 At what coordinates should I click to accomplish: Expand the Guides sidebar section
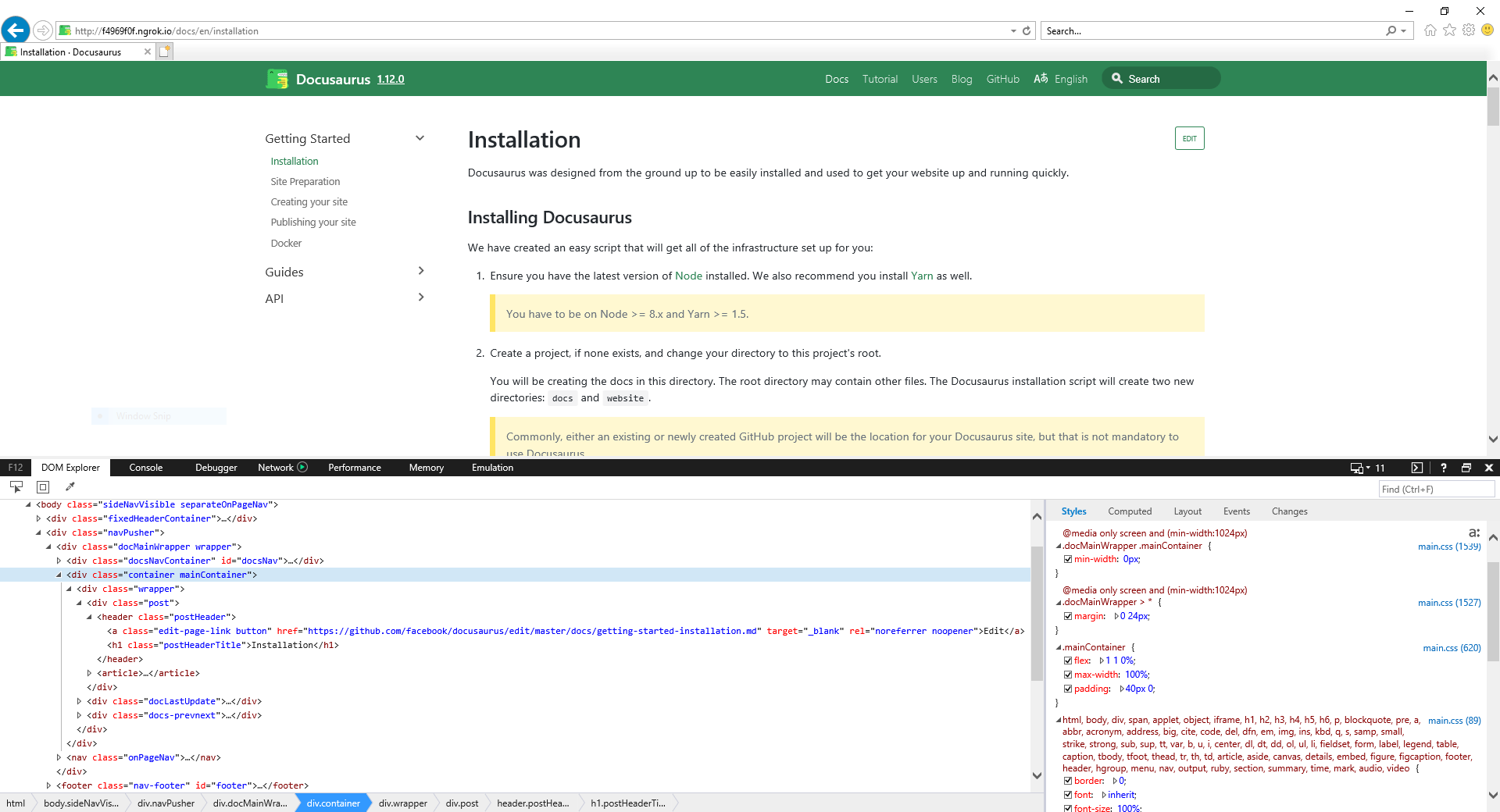(421, 271)
